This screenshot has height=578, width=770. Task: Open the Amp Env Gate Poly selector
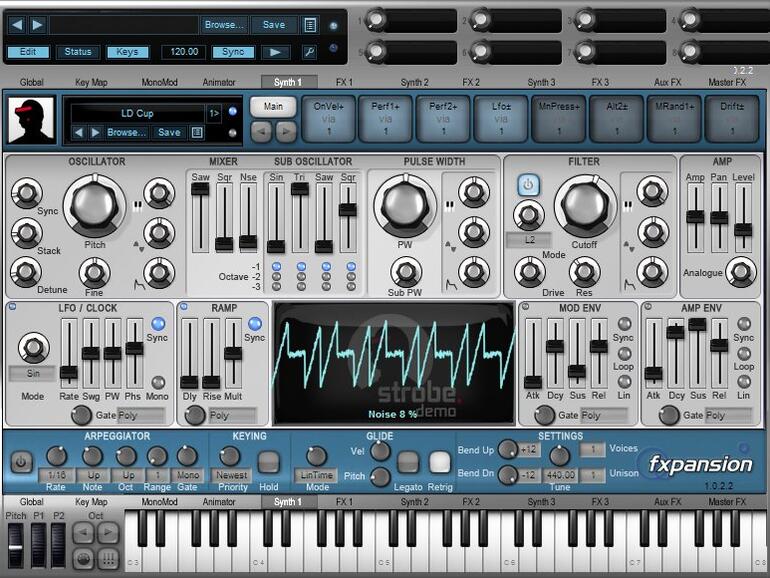click(728, 415)
